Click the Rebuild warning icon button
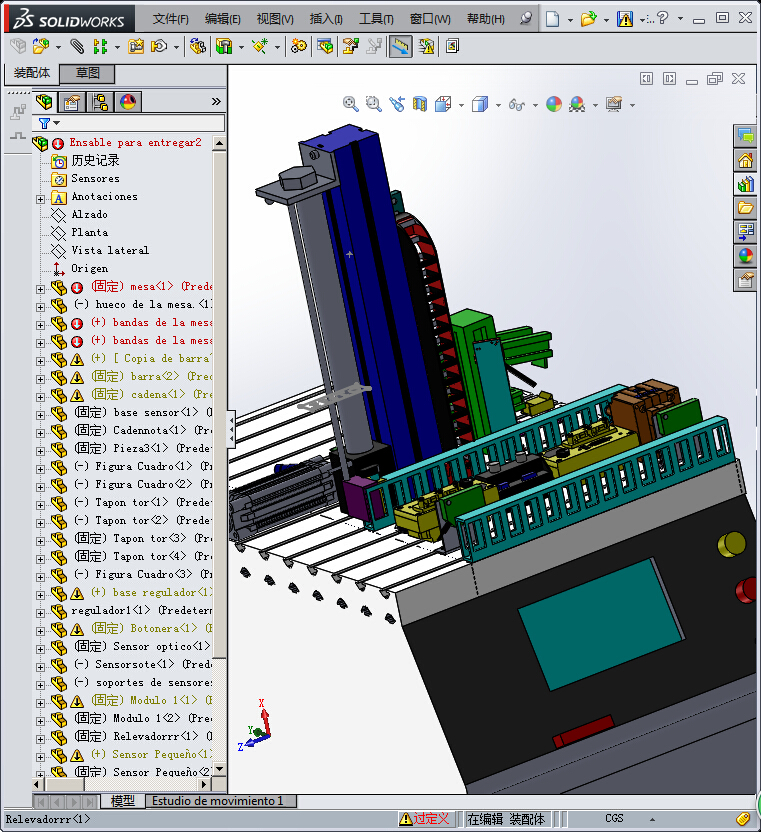Screen dimensions: 761x832 (625, 19)
